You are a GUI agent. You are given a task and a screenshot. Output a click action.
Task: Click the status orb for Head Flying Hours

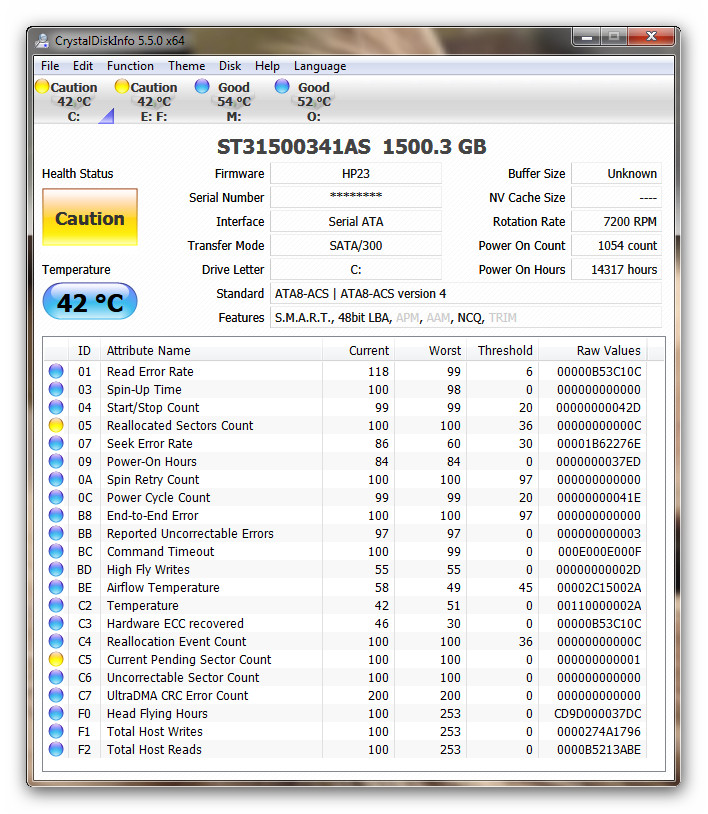[56, 713]
